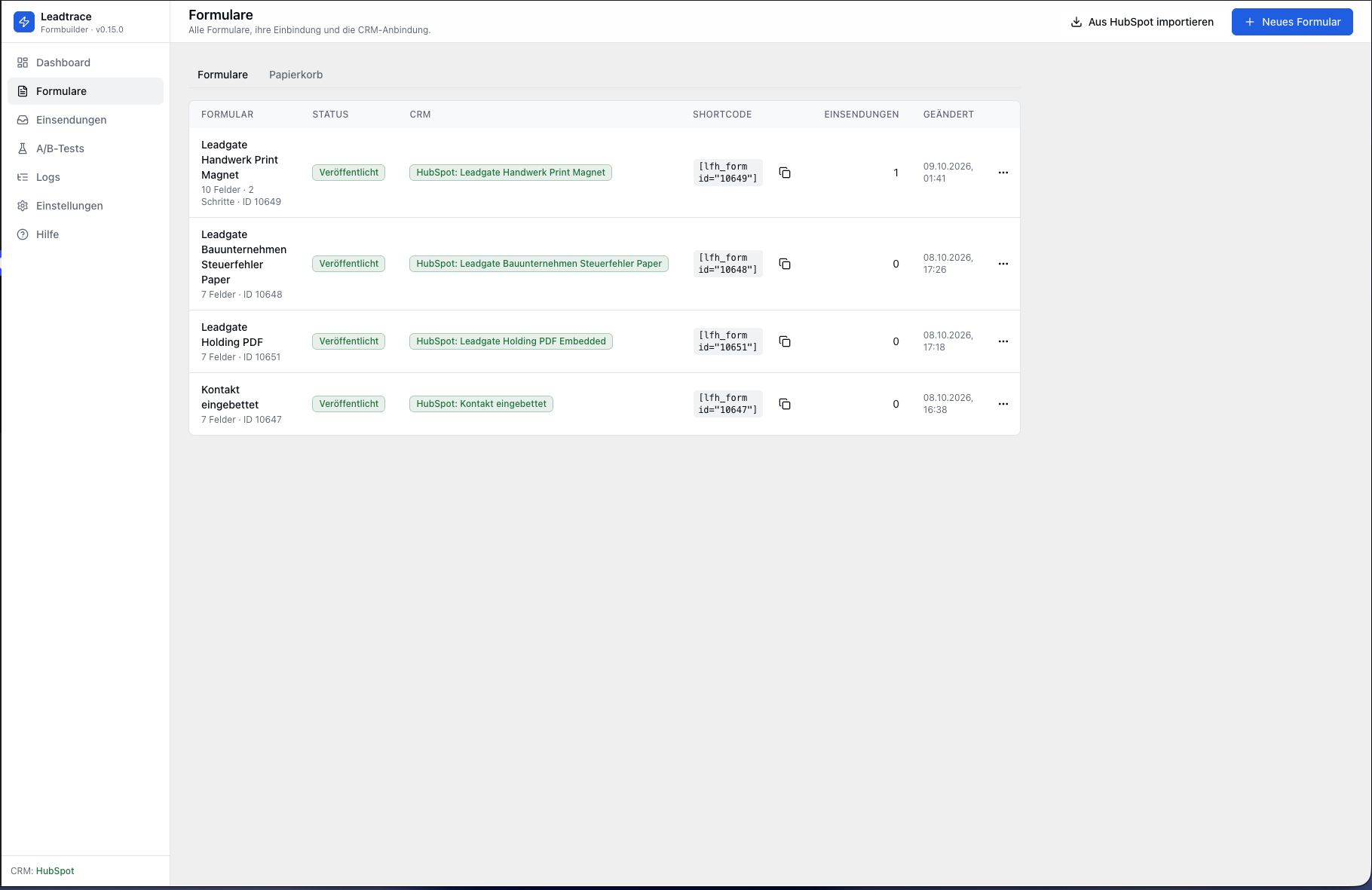Click date 08.10.2026, 16:38

pos(948,404)
